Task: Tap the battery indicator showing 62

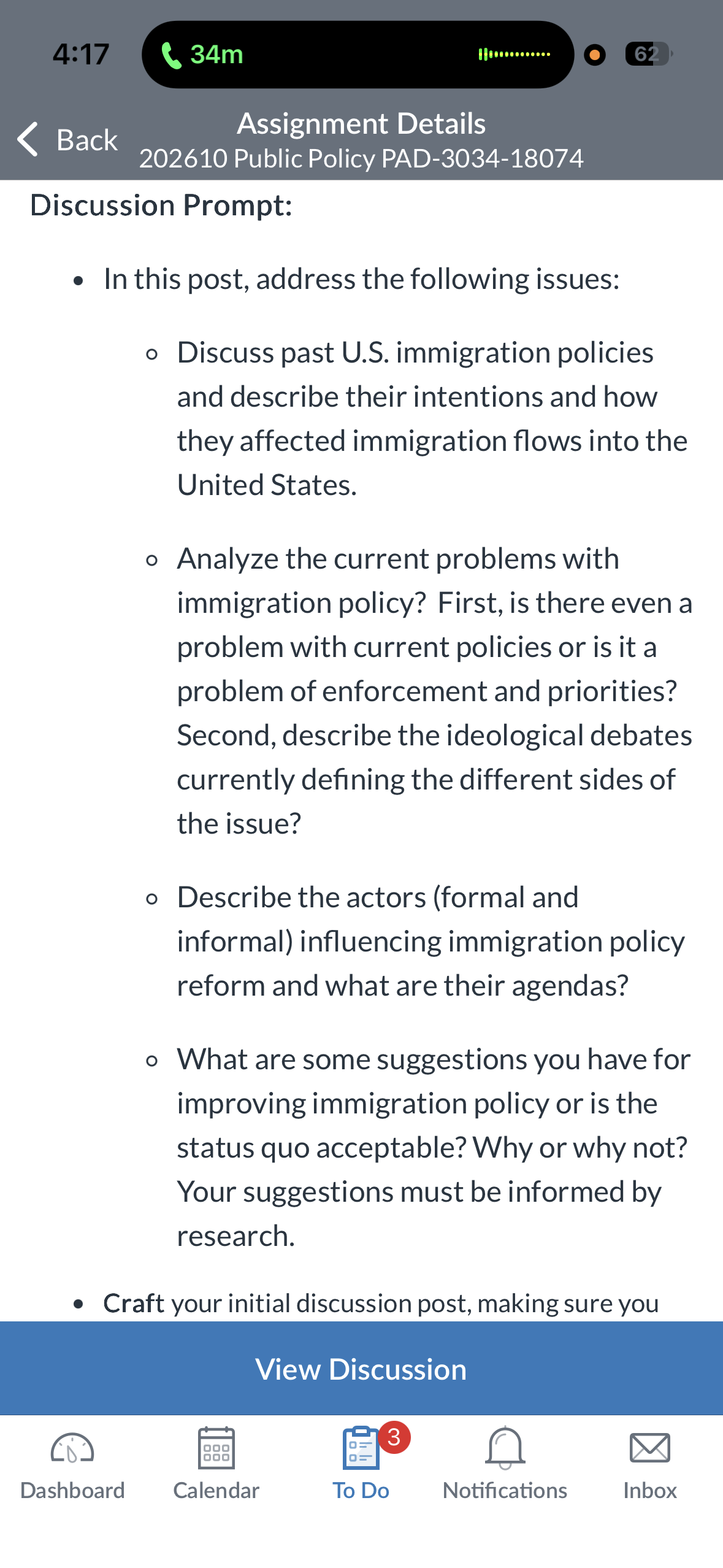Action: tap(648, 54)
